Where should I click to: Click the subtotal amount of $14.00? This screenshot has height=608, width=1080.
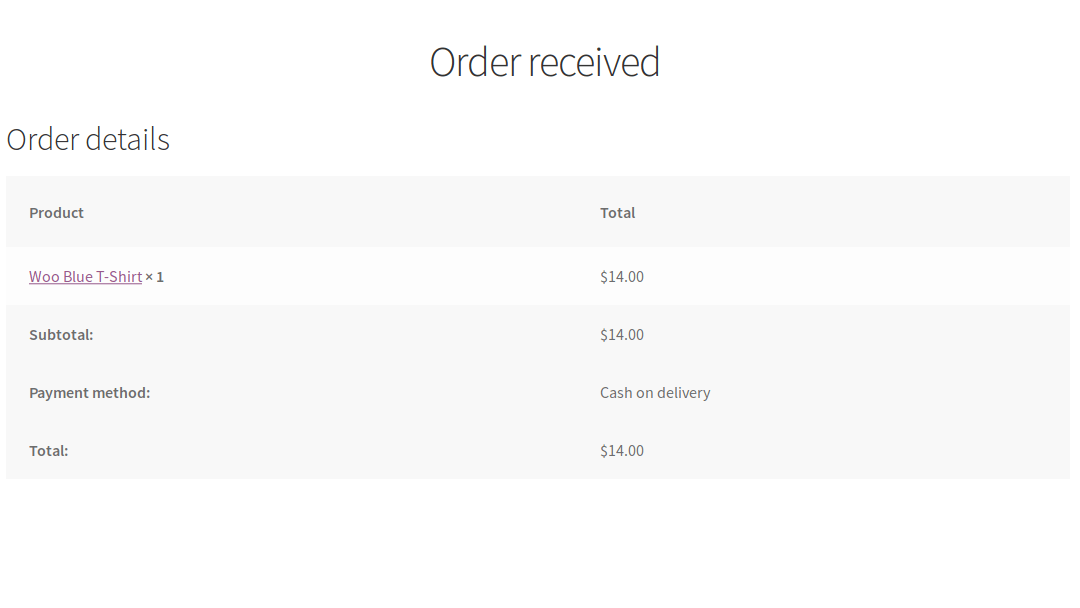(621, 334)
